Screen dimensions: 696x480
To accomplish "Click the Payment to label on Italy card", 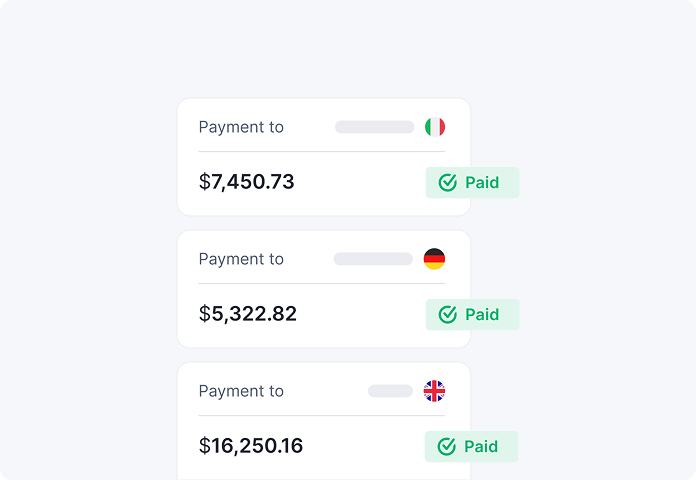I will tap(241, 127).
